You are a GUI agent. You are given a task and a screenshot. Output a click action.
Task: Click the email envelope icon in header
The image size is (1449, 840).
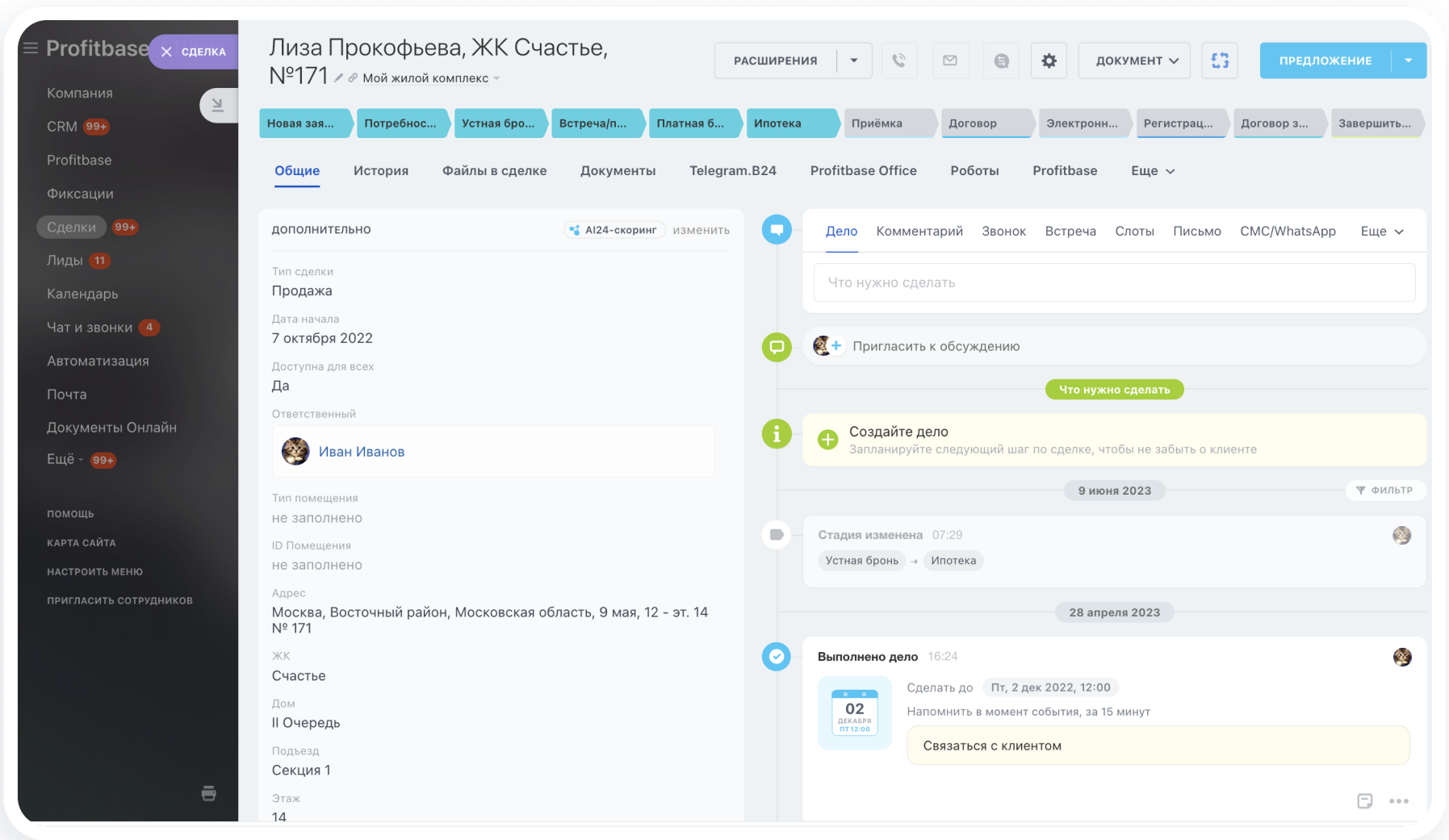950,61
